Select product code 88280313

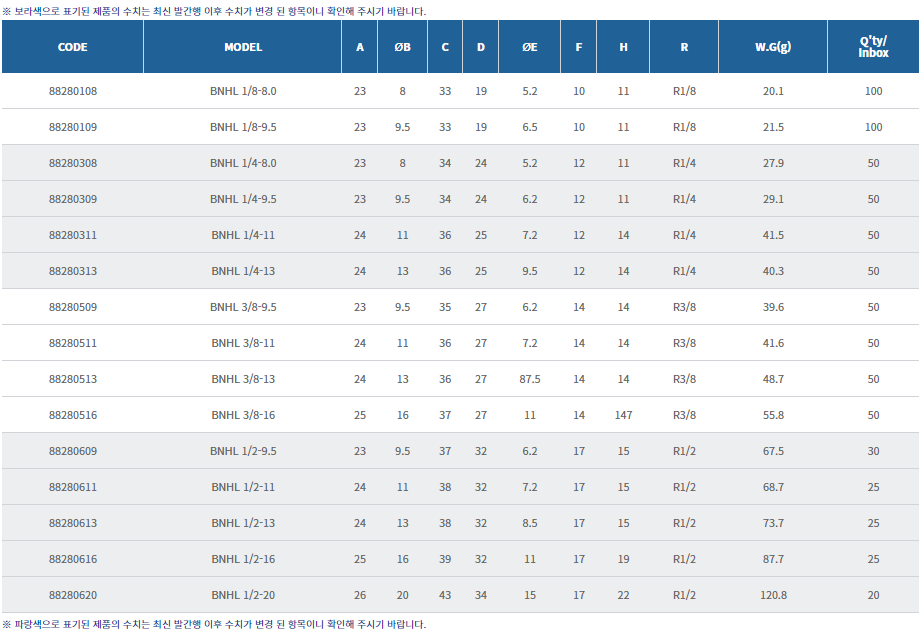pos(73,271)
